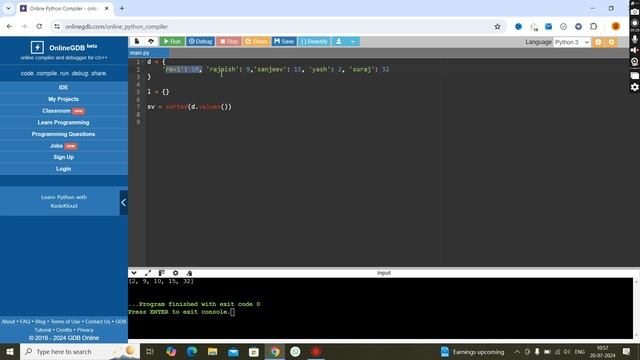
Task: Click the Tutorial footer link
Action: pos(43,330)
